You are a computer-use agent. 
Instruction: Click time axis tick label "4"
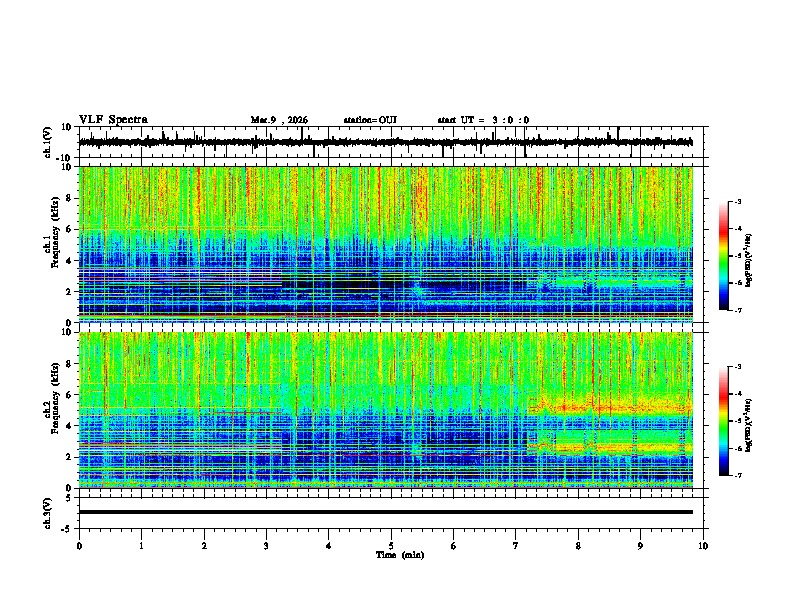329,546
